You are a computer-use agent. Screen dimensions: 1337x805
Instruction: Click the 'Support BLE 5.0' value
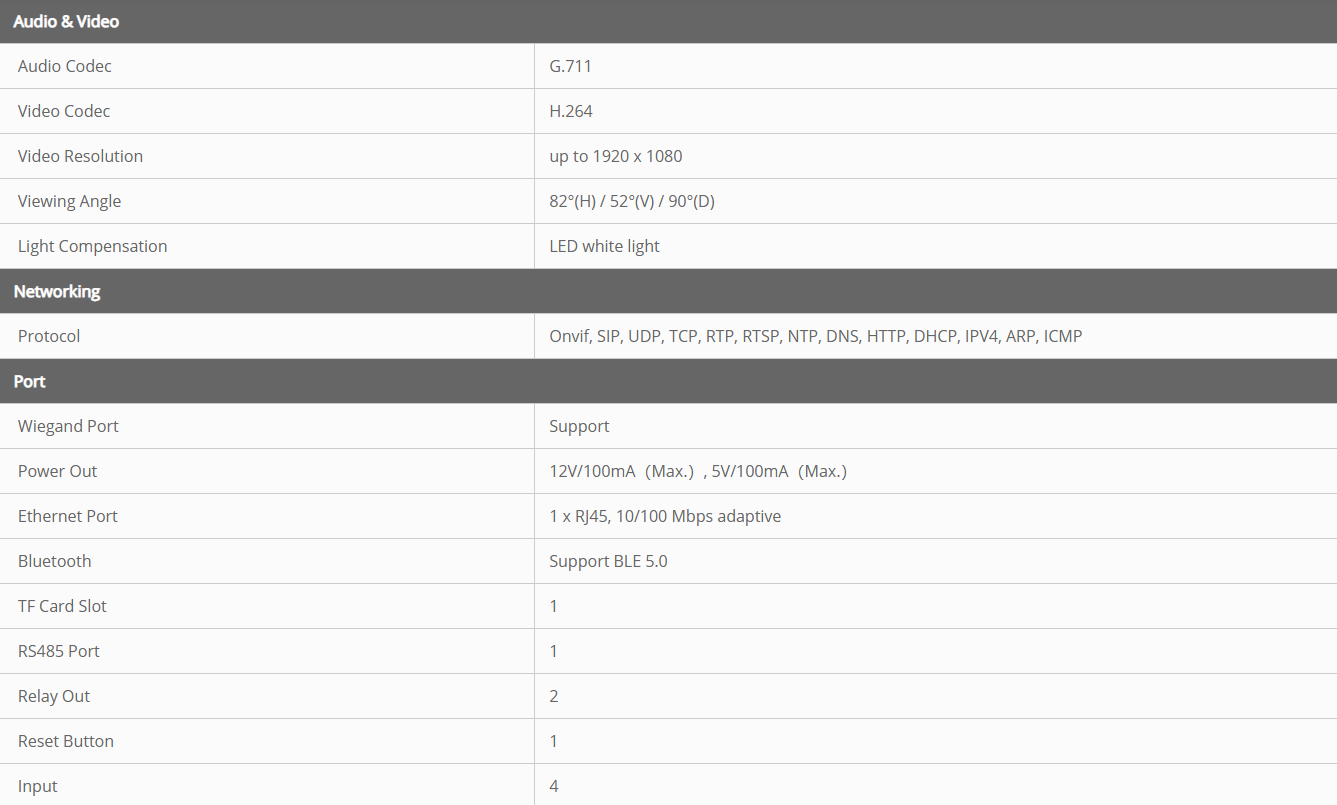[x=608, y=561]
